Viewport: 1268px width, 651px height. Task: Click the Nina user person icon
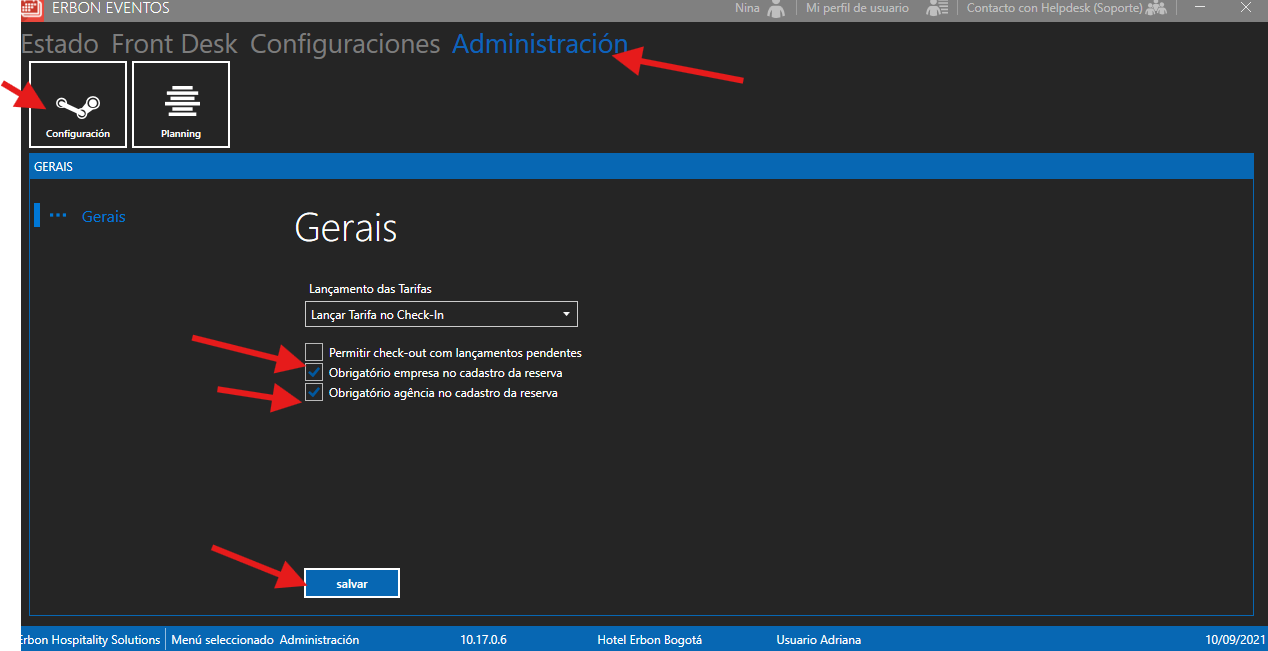tap(776, 9)
